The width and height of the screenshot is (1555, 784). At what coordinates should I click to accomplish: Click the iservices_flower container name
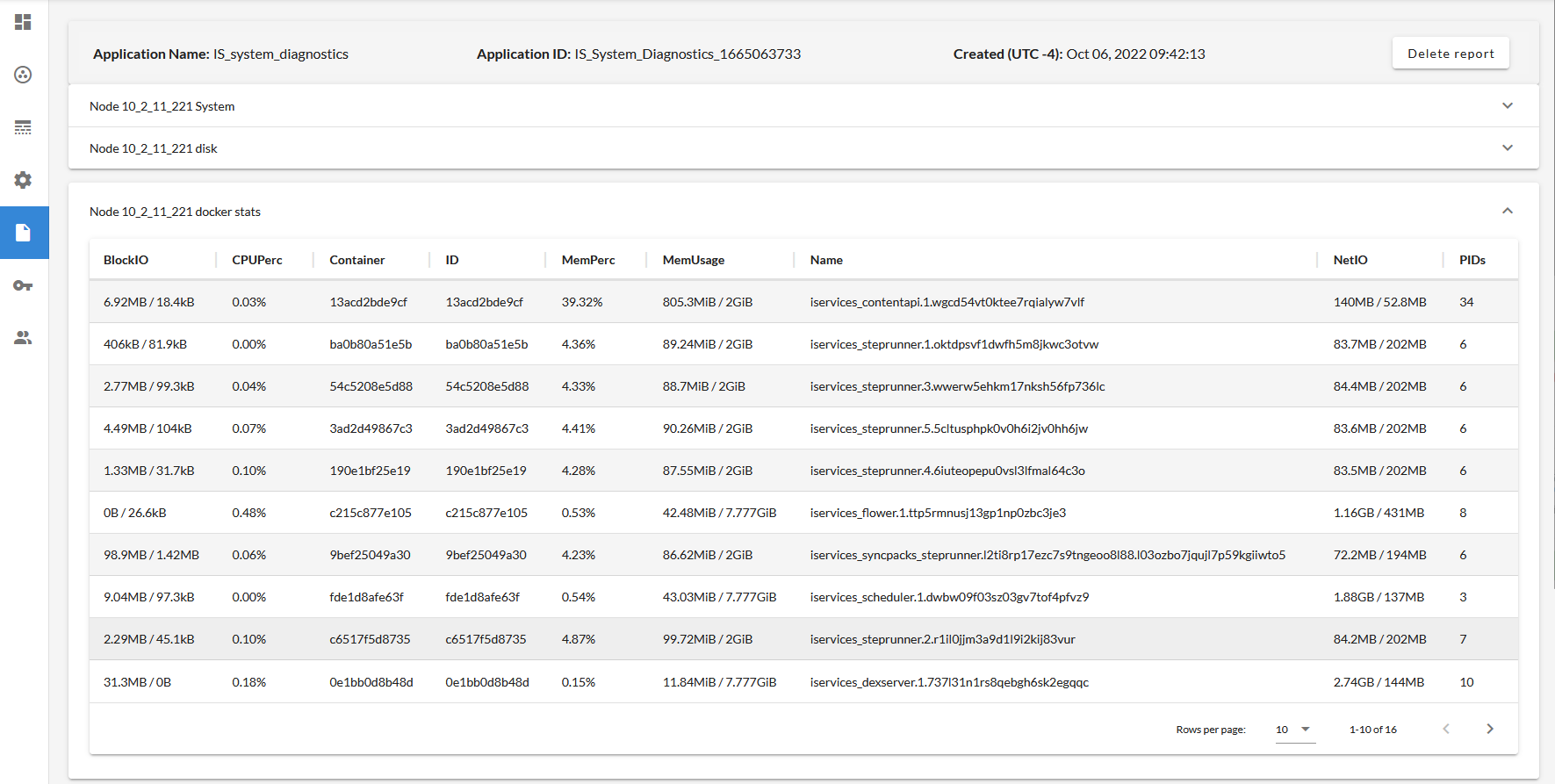937,513
